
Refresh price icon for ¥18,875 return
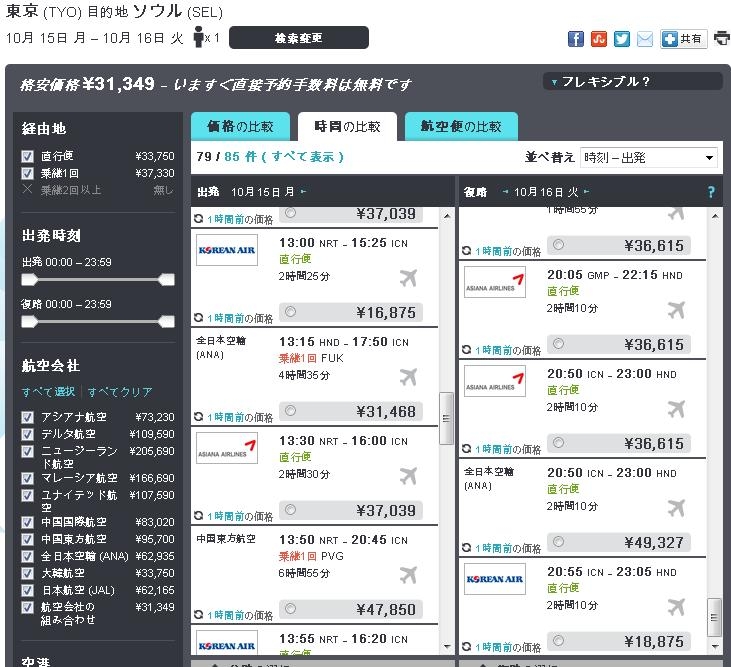point(467,646)
